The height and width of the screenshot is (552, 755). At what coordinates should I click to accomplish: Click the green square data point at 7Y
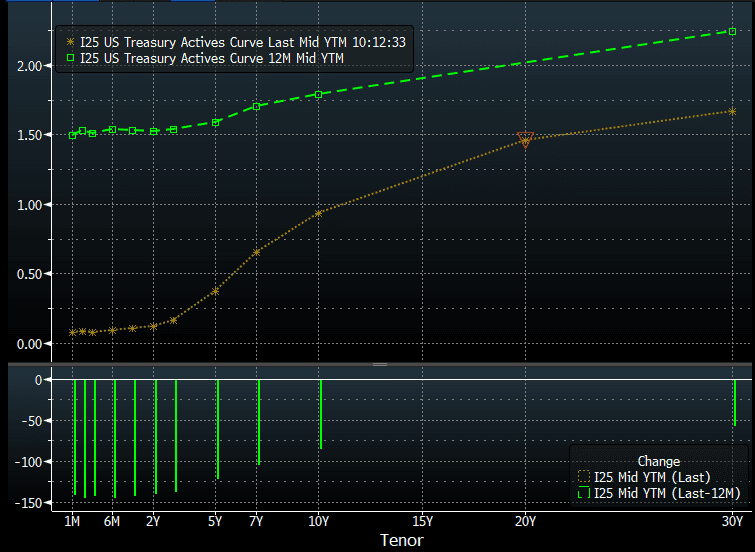tap(257, 106)
